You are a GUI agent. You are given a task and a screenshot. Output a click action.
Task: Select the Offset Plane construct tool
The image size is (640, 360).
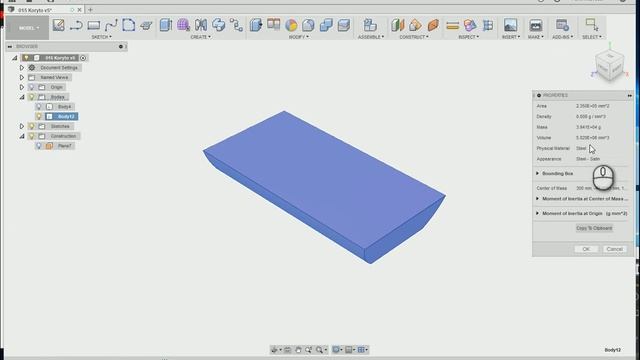coord(397,25)
